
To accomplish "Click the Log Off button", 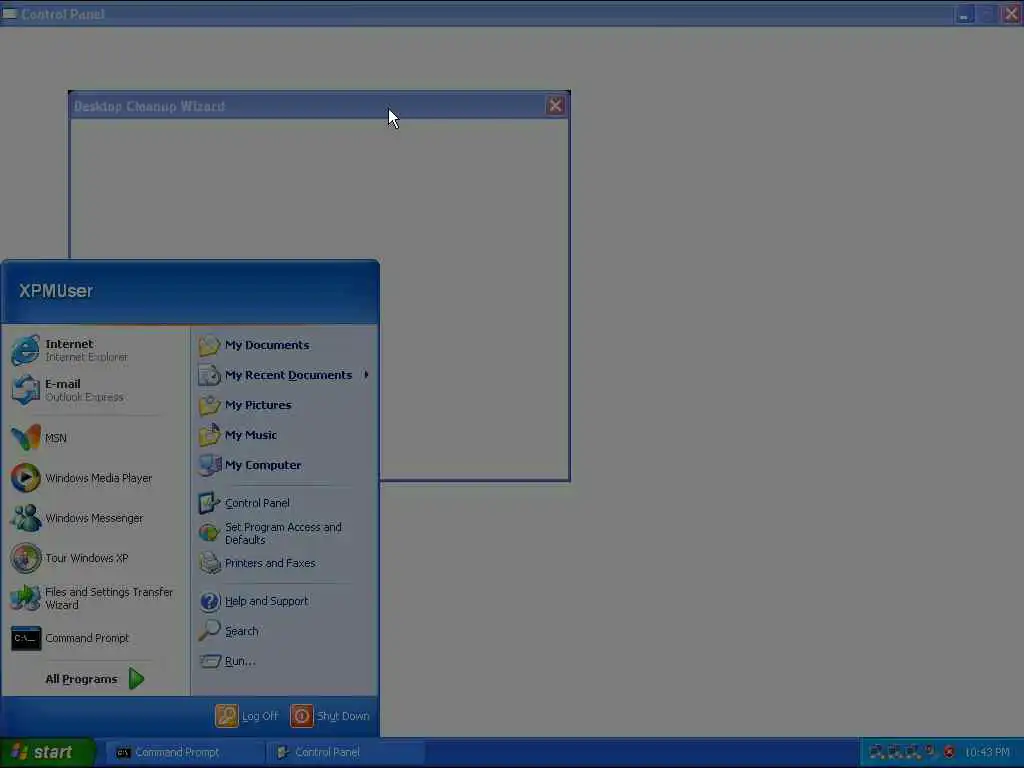I will (247, 716).
